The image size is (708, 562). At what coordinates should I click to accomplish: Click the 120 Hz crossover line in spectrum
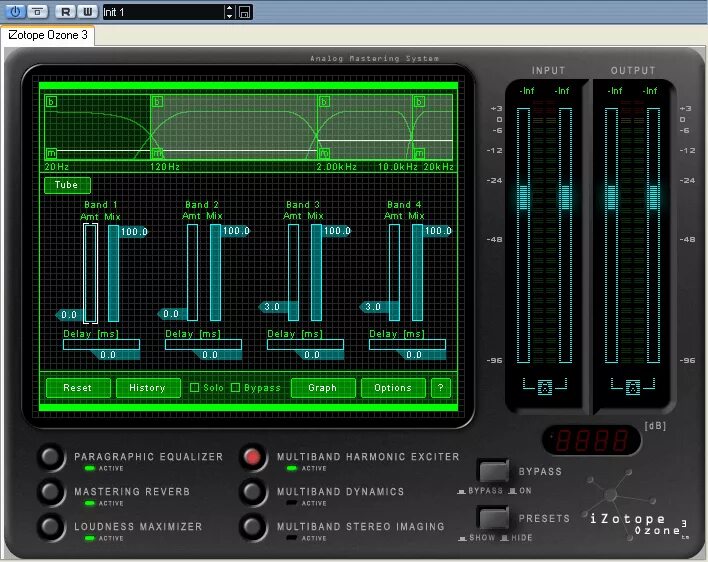[x=150, y=127]
